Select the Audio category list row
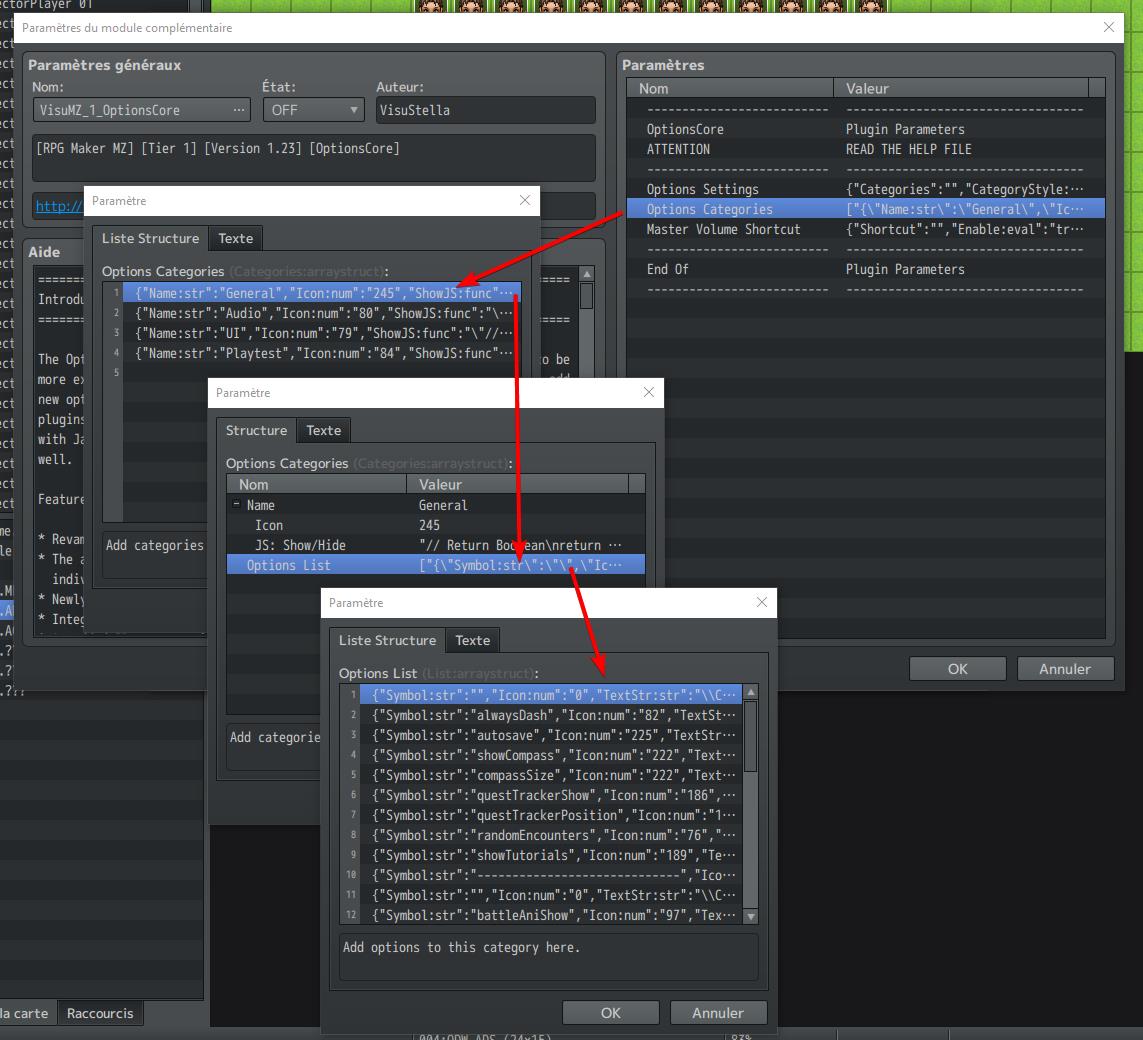This screenshot has height=1040, width=1143. pos(321,313)
